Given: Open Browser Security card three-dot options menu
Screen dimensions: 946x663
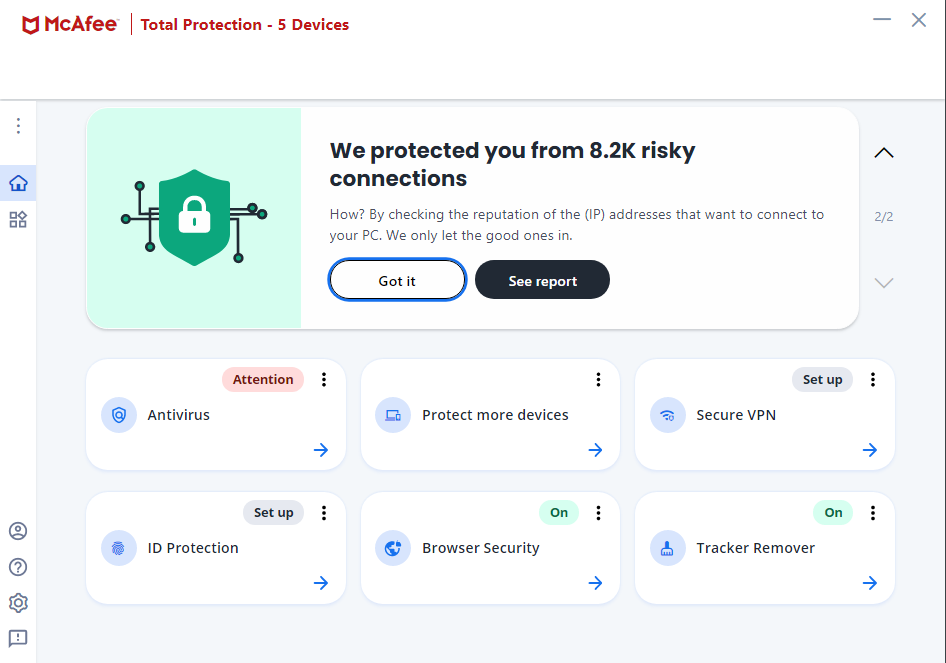Looking at the screenshot, I should [x=598, y=513].
